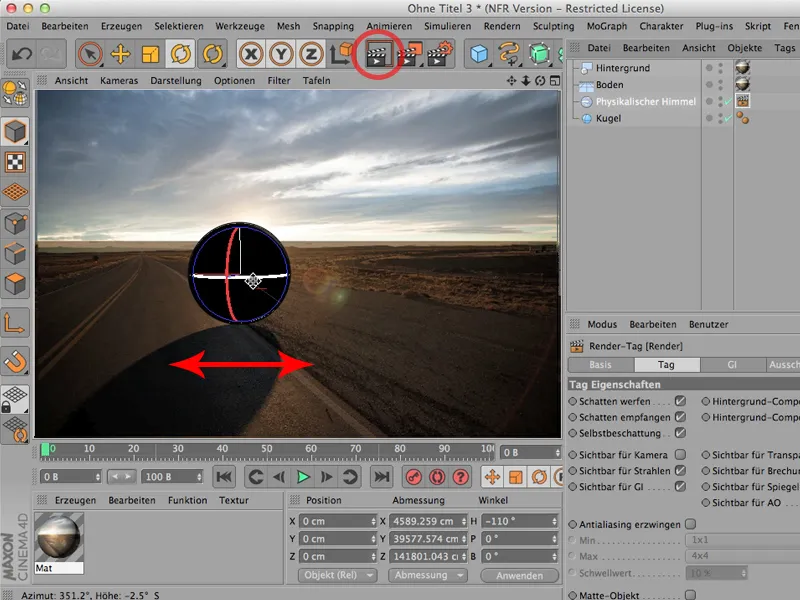Toggle world coordinate system icon
The width and height of the screenshot is (800, 600).
click(341, 54)
